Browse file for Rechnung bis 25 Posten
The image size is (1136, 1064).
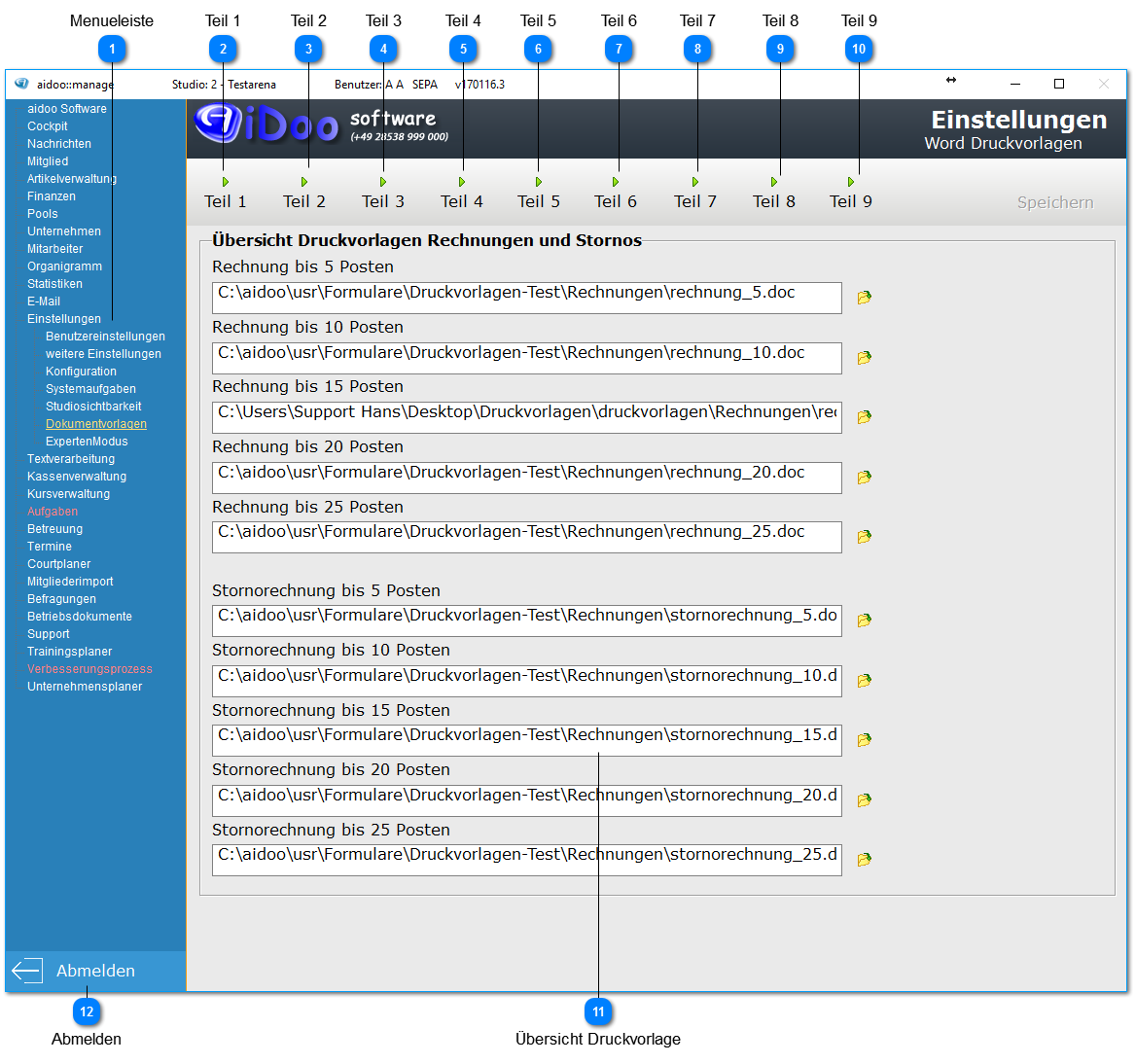[864, 537]
